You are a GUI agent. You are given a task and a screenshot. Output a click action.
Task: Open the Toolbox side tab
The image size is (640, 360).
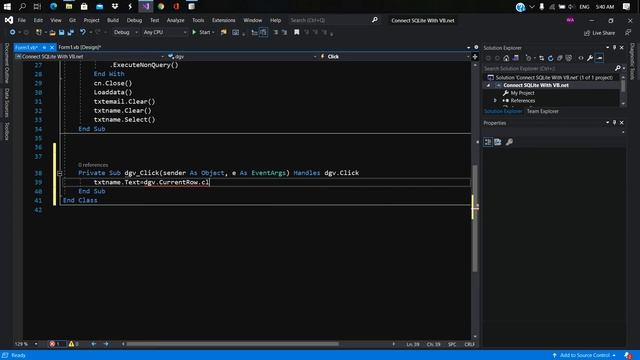click(6, 131)
